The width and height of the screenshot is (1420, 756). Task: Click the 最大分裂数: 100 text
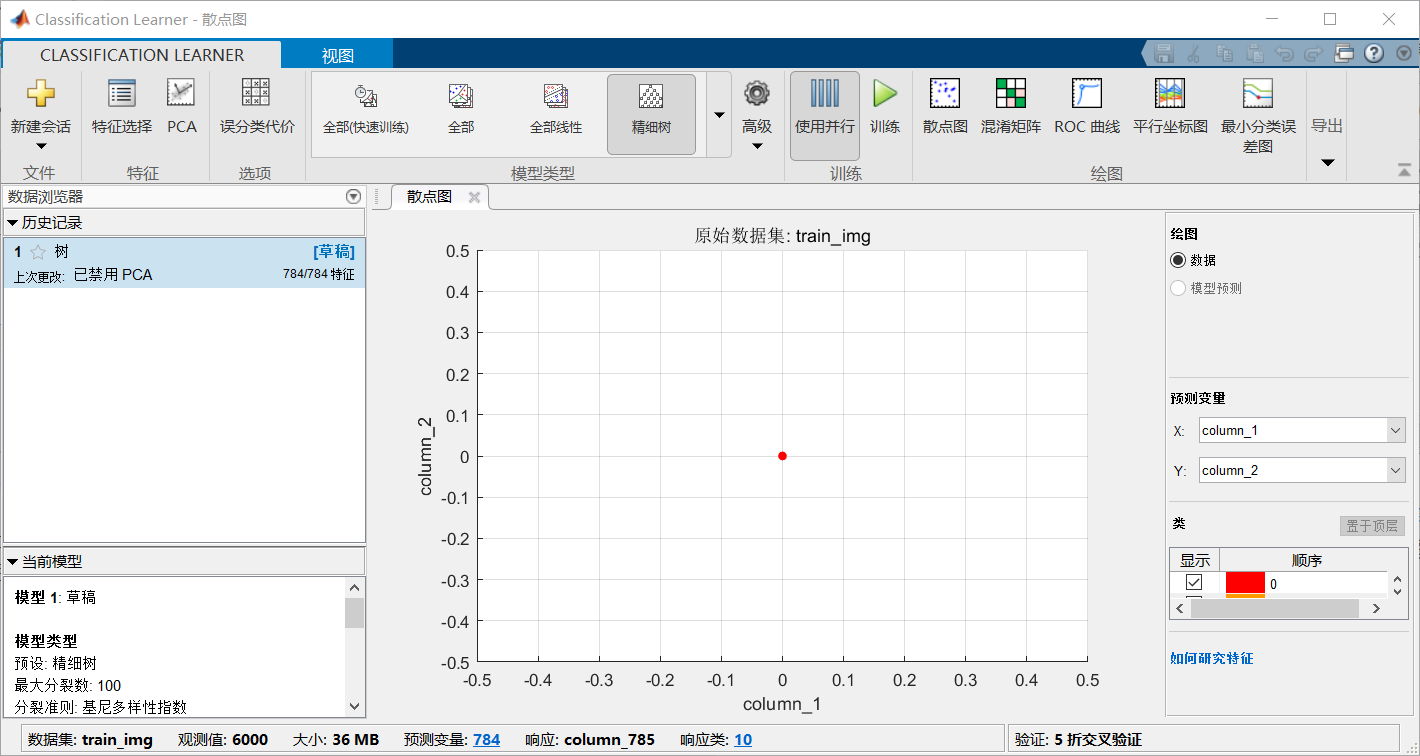[x=68, y=685]
